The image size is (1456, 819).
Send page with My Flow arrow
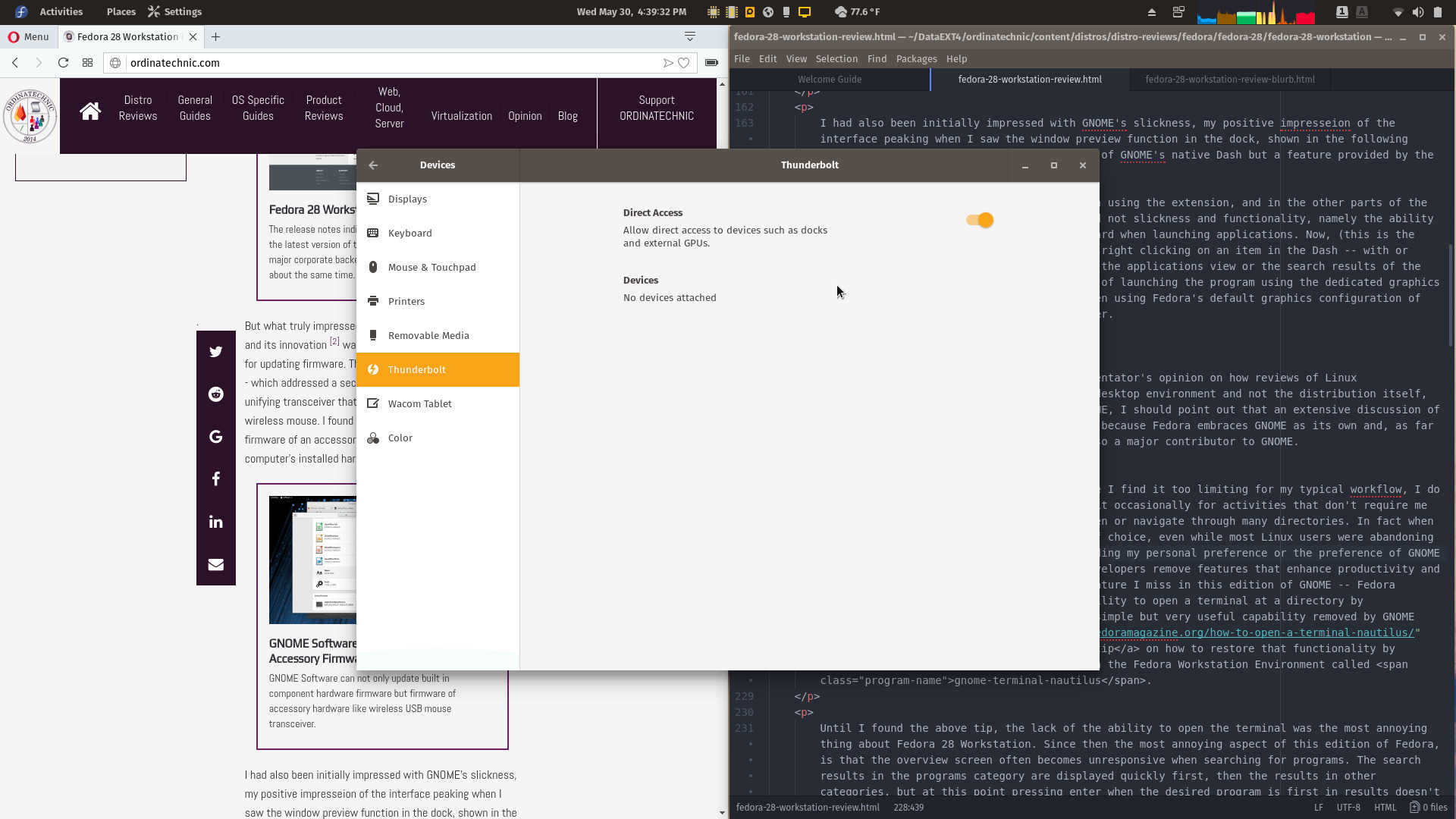coord(668,63)
